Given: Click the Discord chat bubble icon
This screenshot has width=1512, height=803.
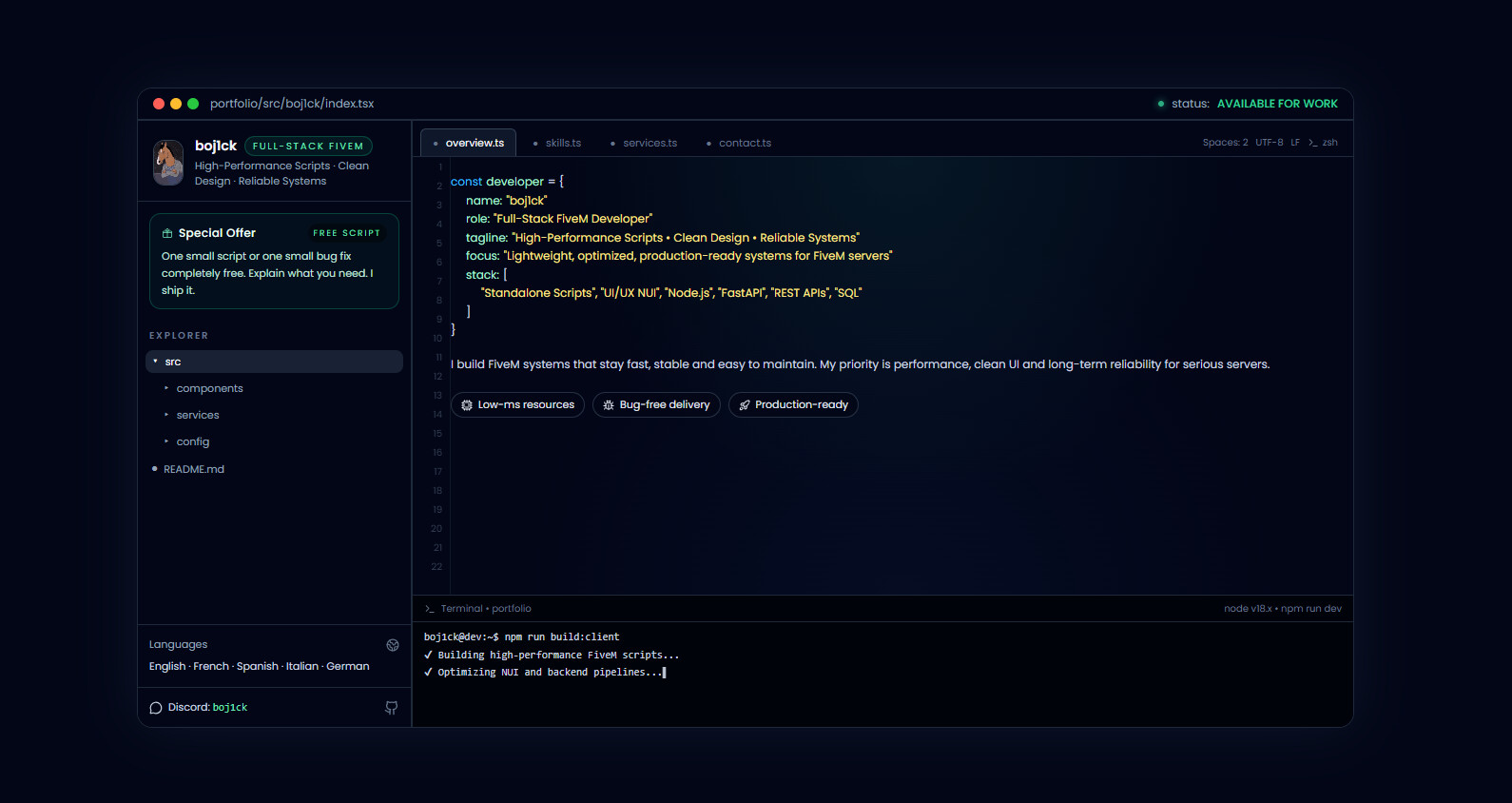Looking at the screenshot, I should 156,708.
